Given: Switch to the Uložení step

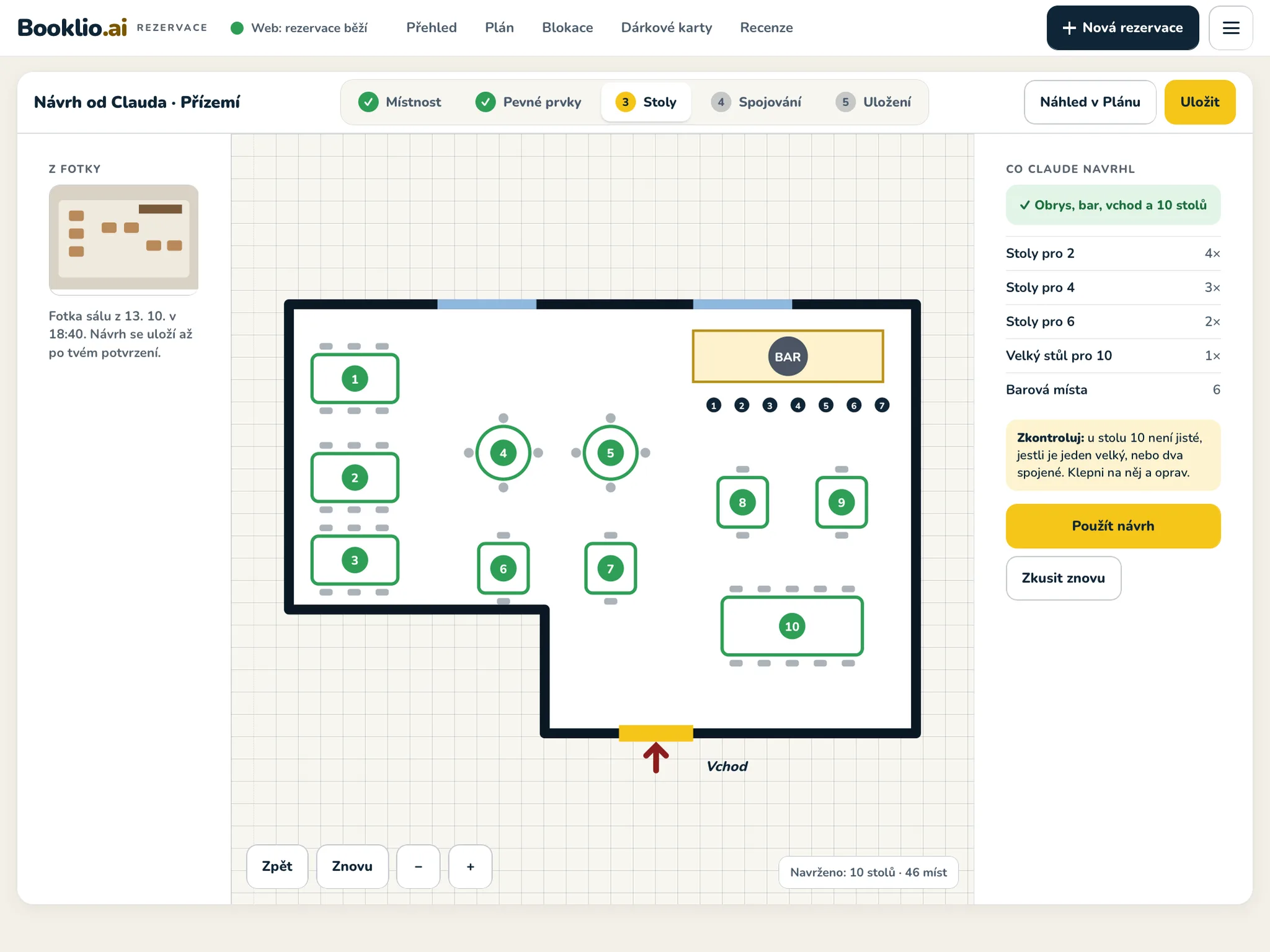Looking at the screenshot, I should [x=874, y=102].
